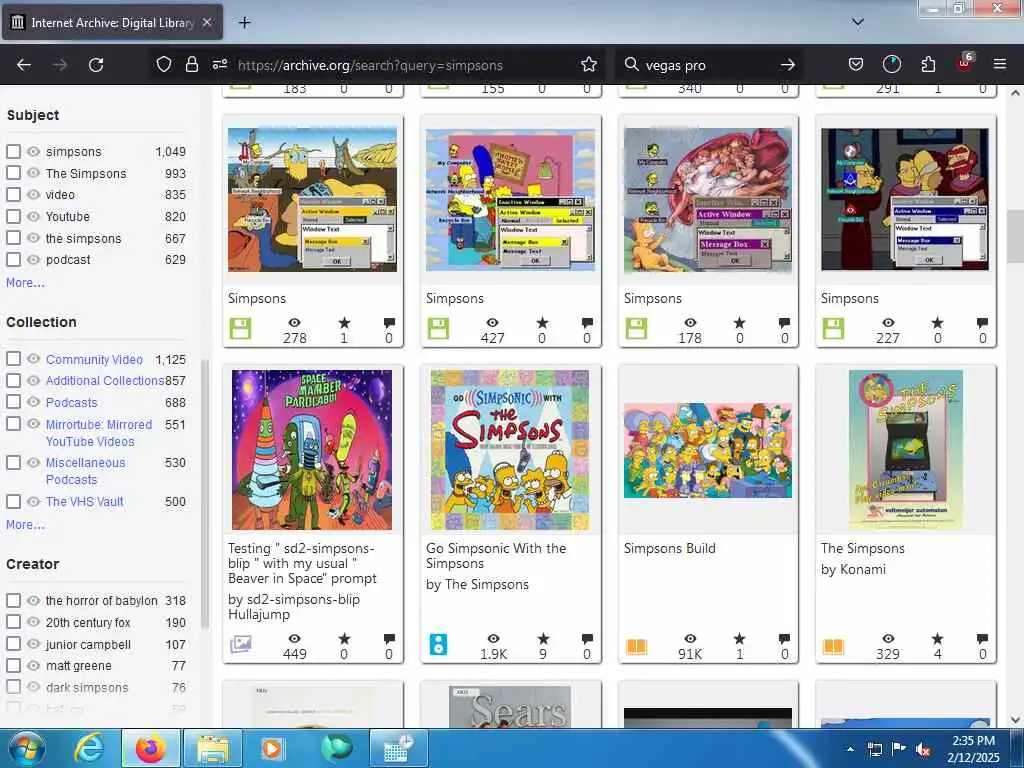Open Mirrortube: Mirrored YouTube Videos link
The image size is (1024, 768).
click(x=99, y=433)
